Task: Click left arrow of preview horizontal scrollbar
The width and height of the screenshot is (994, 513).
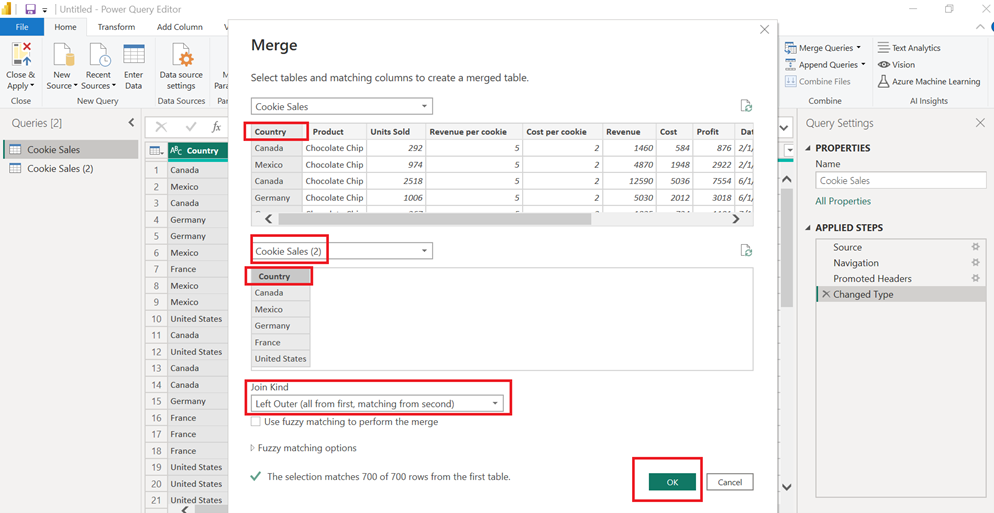Action: click(268, 219)
